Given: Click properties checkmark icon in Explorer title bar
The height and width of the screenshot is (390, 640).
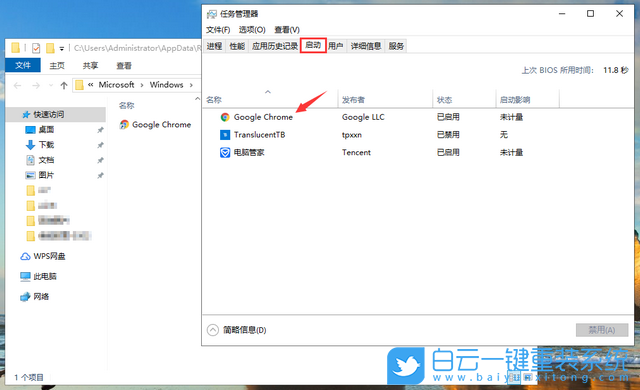Looking at the screenshot, I should pyautogui.click(x=36, y=48).
